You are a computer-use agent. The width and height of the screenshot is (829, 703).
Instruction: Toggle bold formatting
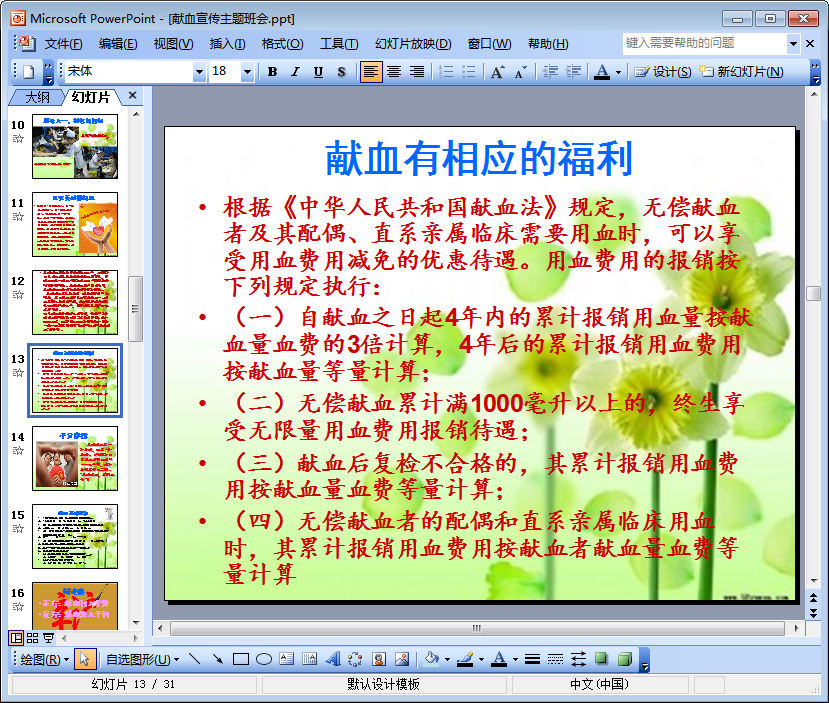[x=272, y=72]
